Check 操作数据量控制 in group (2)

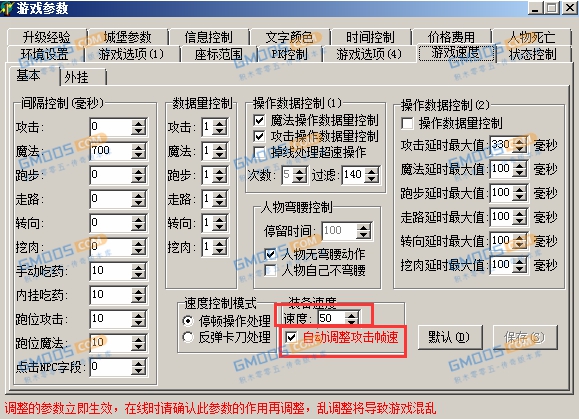tap(407, 123)
